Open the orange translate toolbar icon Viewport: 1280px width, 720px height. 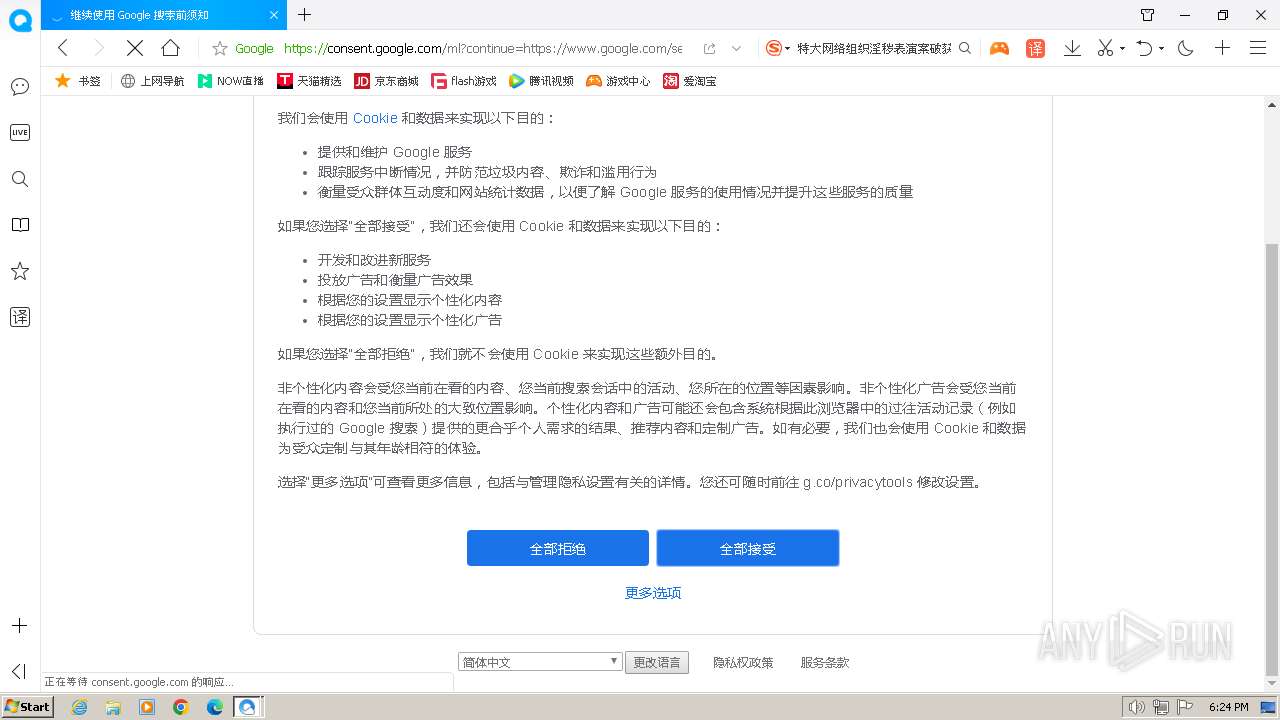pyautogui.click(x=1036, y=48)
